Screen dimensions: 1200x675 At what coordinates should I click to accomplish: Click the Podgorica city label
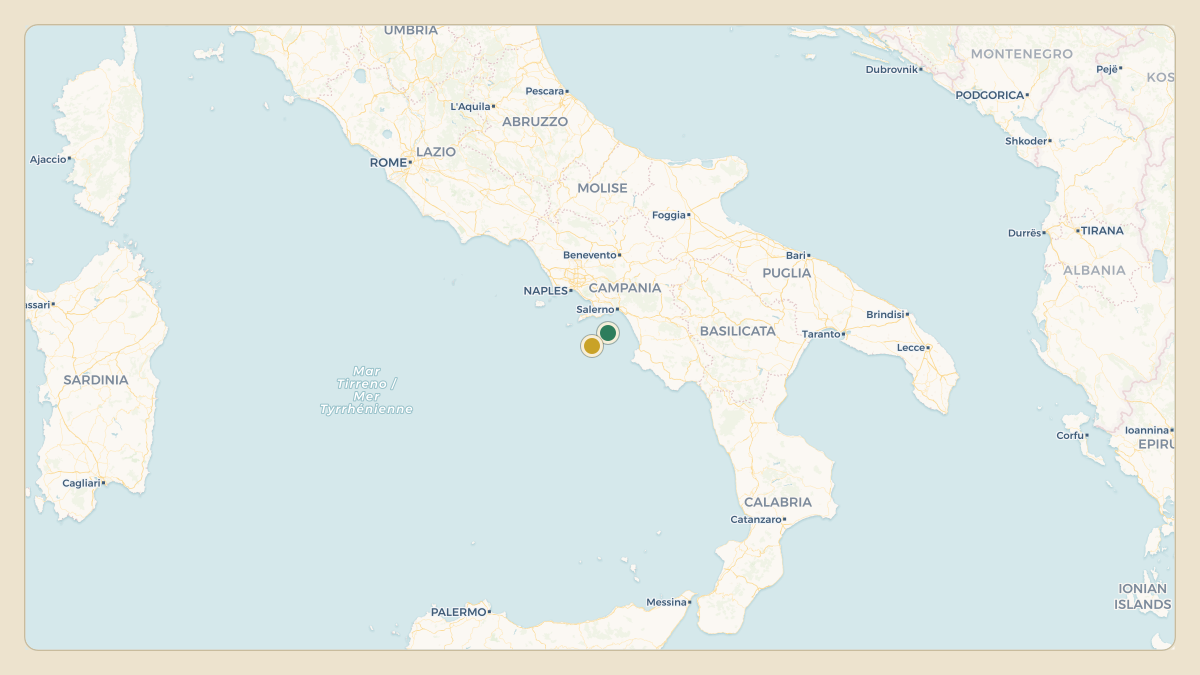click(990, 95)
